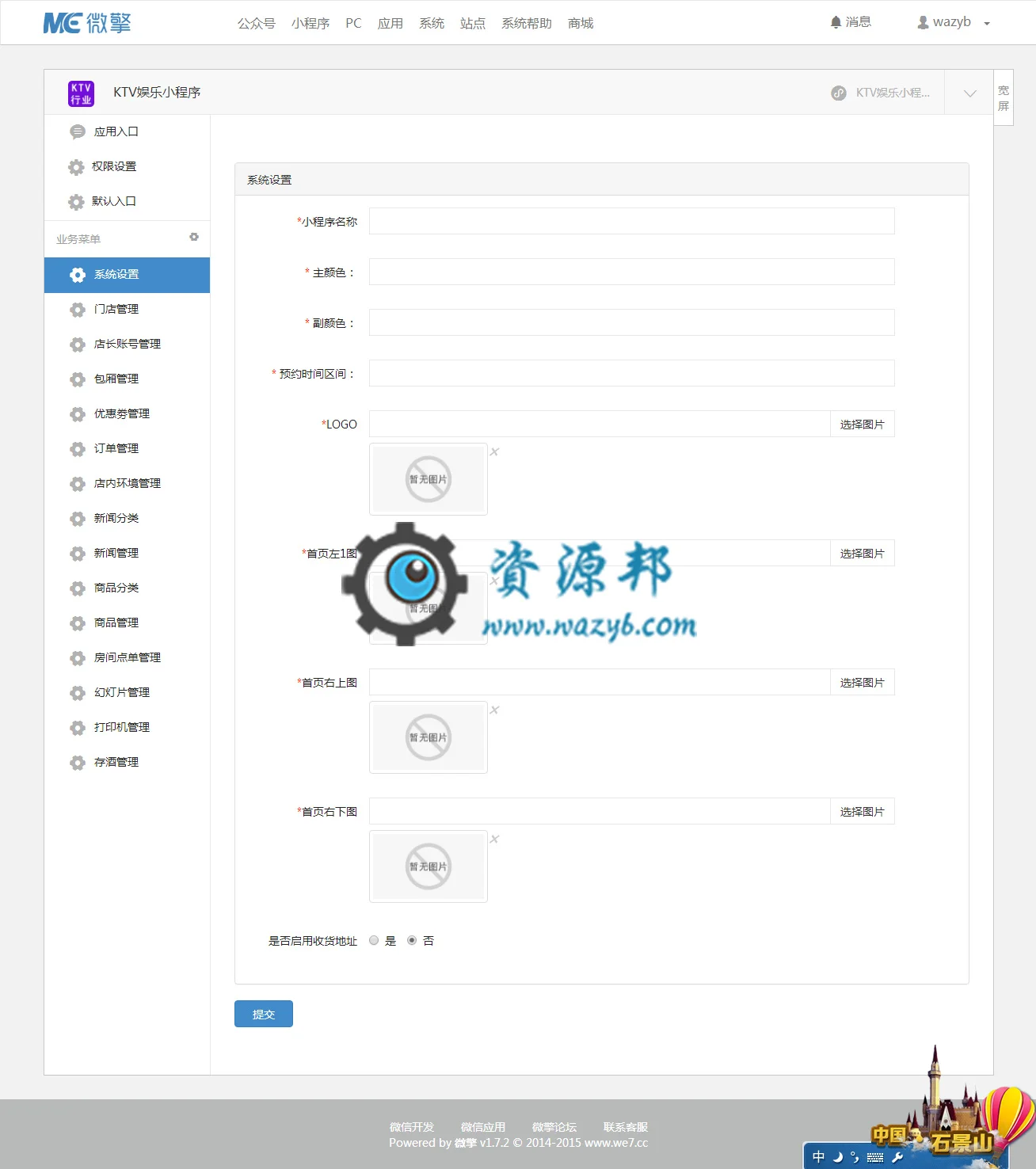Select the 是 radio for 收货地址
Viewport: 1036px width, 1169px height.
click(x=374, y=940)
